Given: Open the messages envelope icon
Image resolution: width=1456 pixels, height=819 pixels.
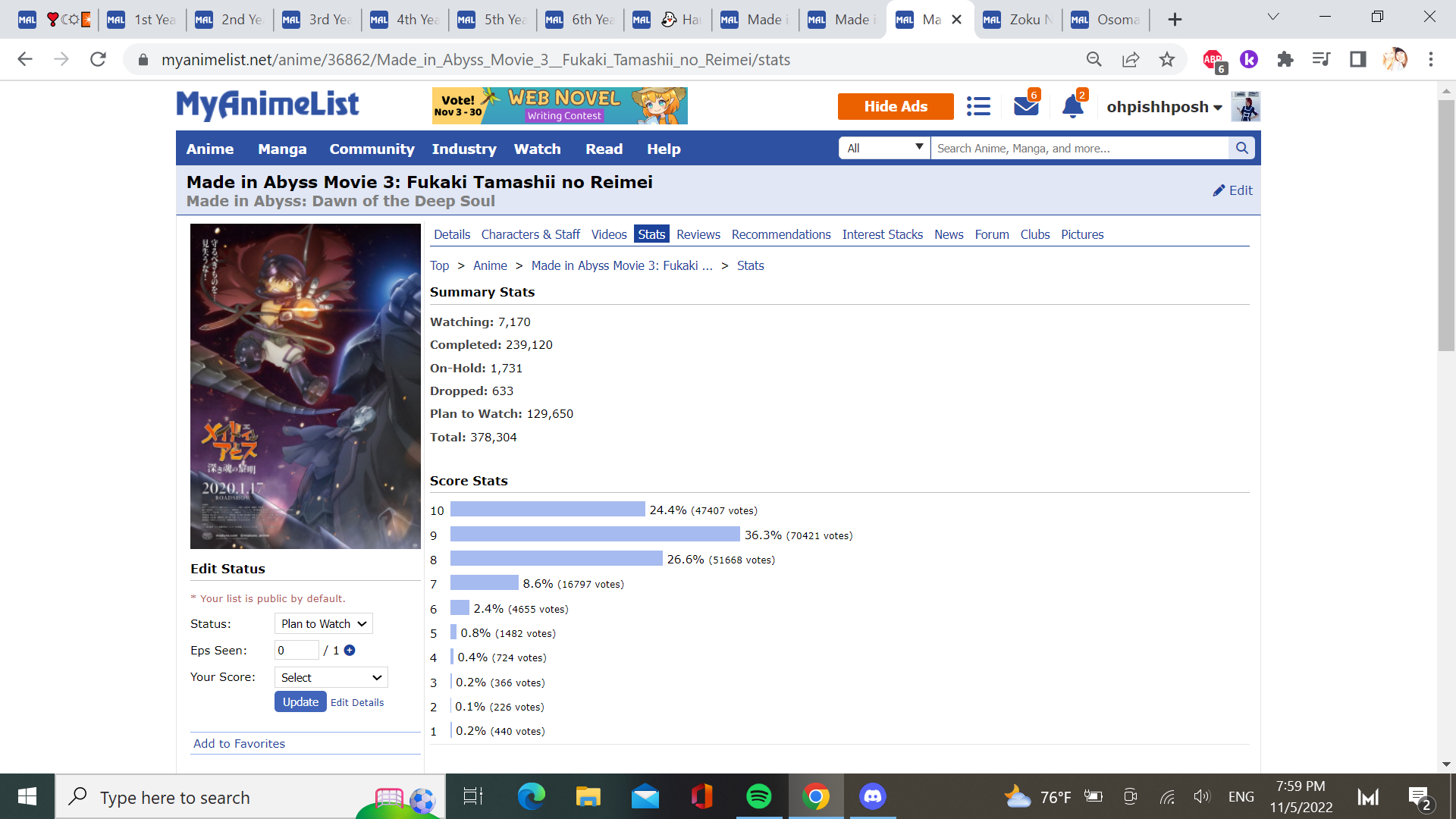Looking at the screenshot, I should [x=1026, y=107].
